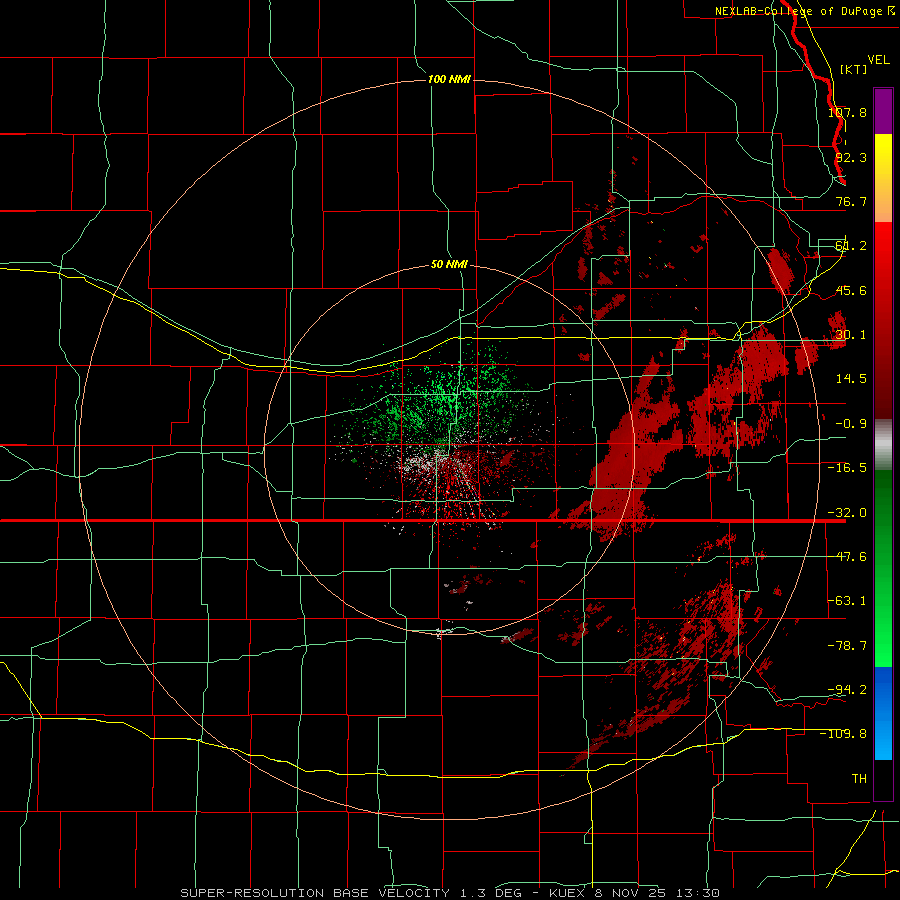Select the -16.5 legend value
900x900 pixels.
point(847,468)
